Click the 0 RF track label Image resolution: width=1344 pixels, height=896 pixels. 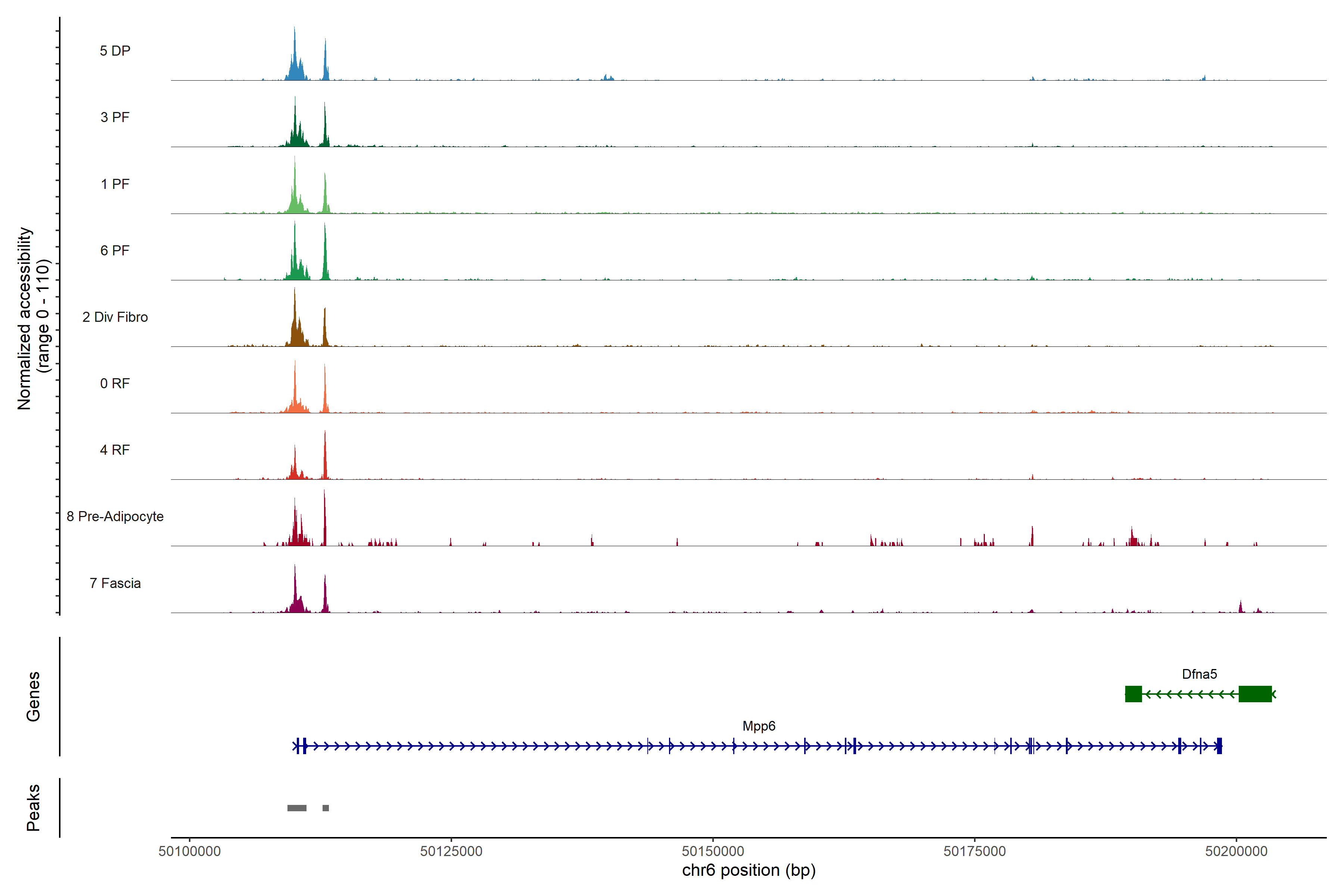115,383
